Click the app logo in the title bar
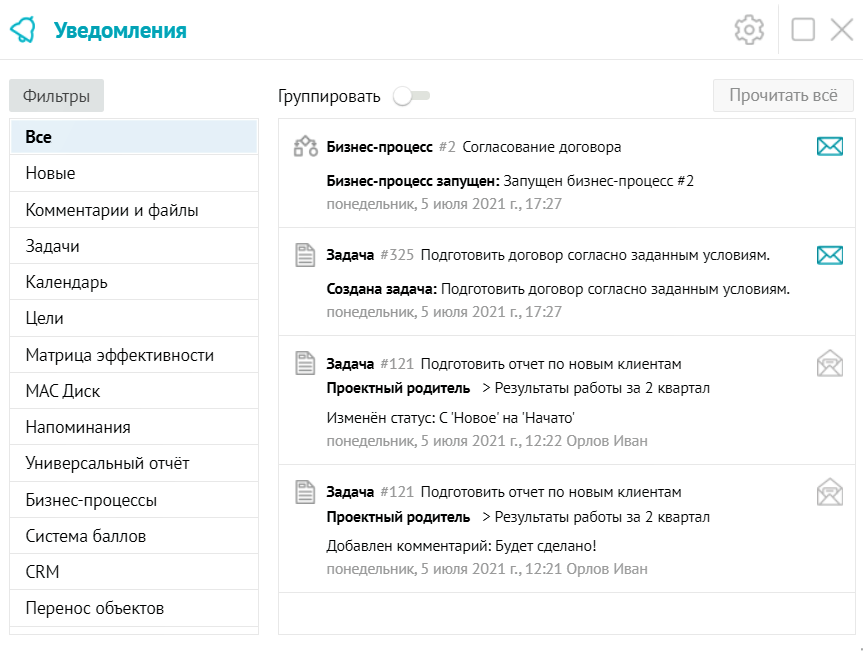Screen dimensions: 863x652 click(x=26, y=29)
